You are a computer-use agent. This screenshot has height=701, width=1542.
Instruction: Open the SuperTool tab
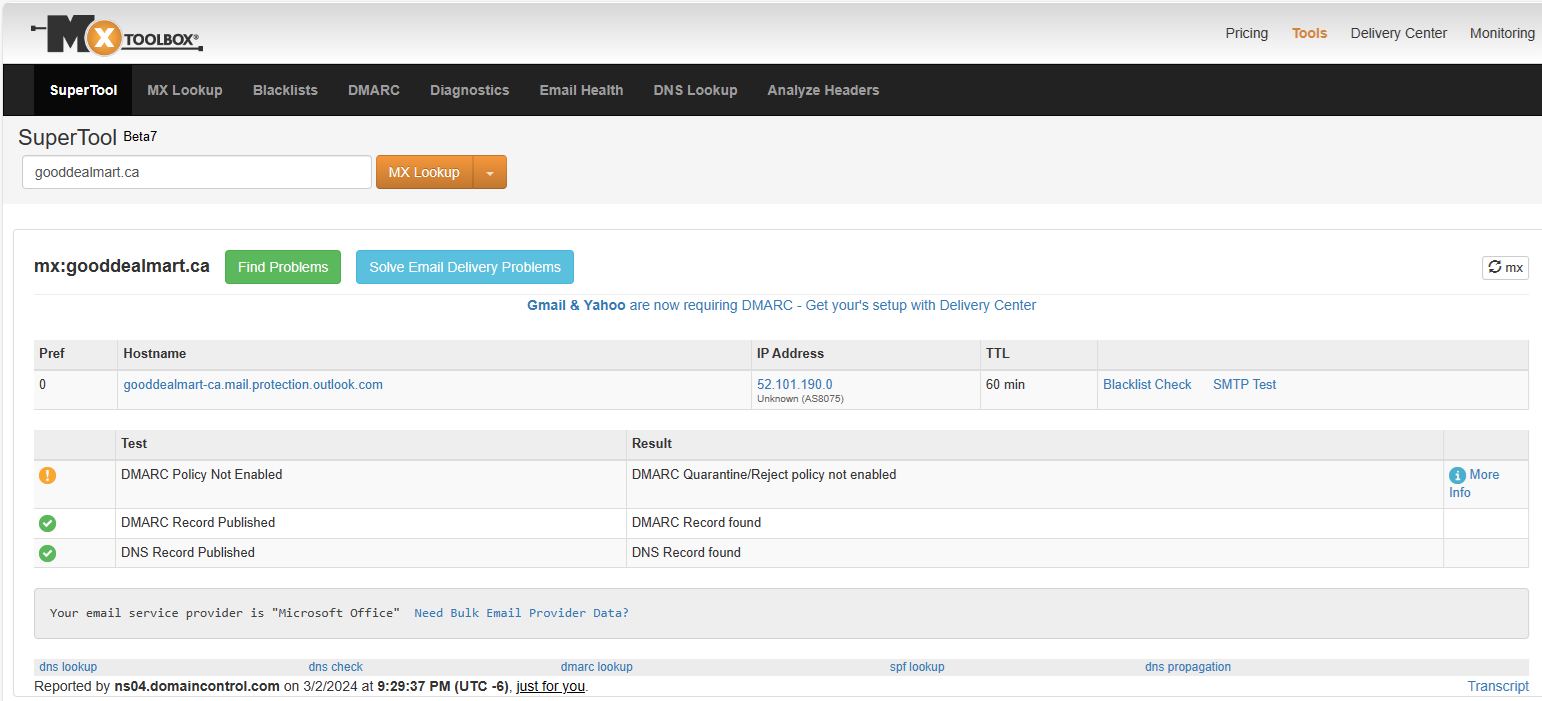83,90
